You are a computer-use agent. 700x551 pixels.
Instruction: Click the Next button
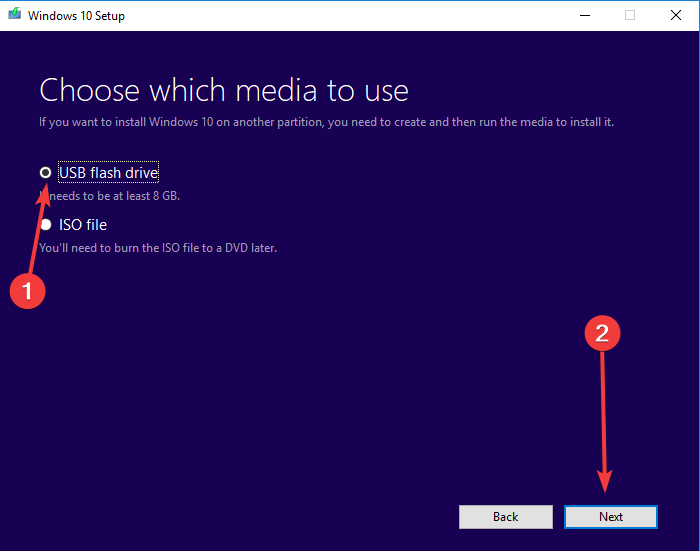click(x=611, y=517)
